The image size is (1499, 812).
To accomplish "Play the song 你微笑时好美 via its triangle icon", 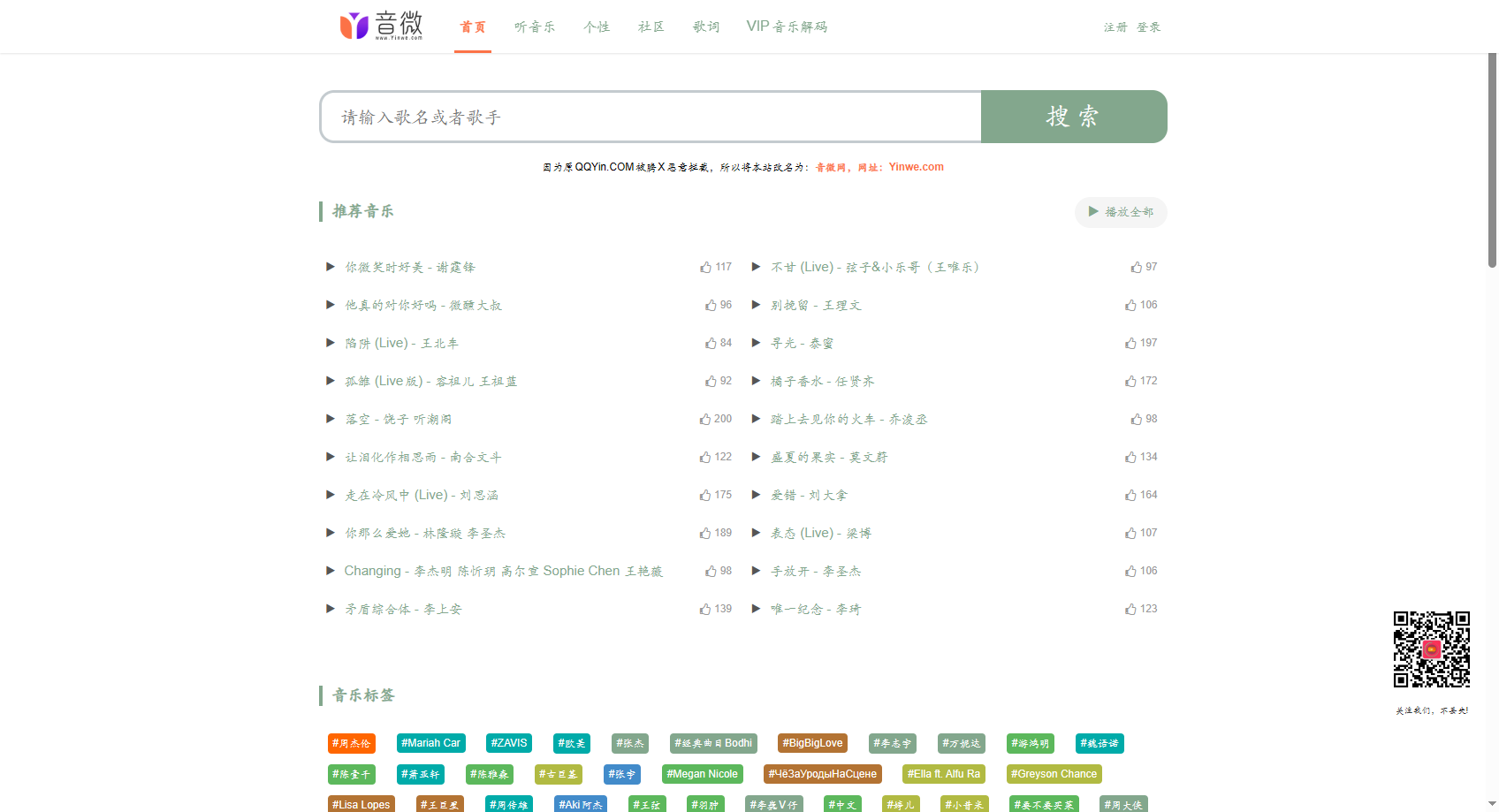I will [x=331, y=267].
